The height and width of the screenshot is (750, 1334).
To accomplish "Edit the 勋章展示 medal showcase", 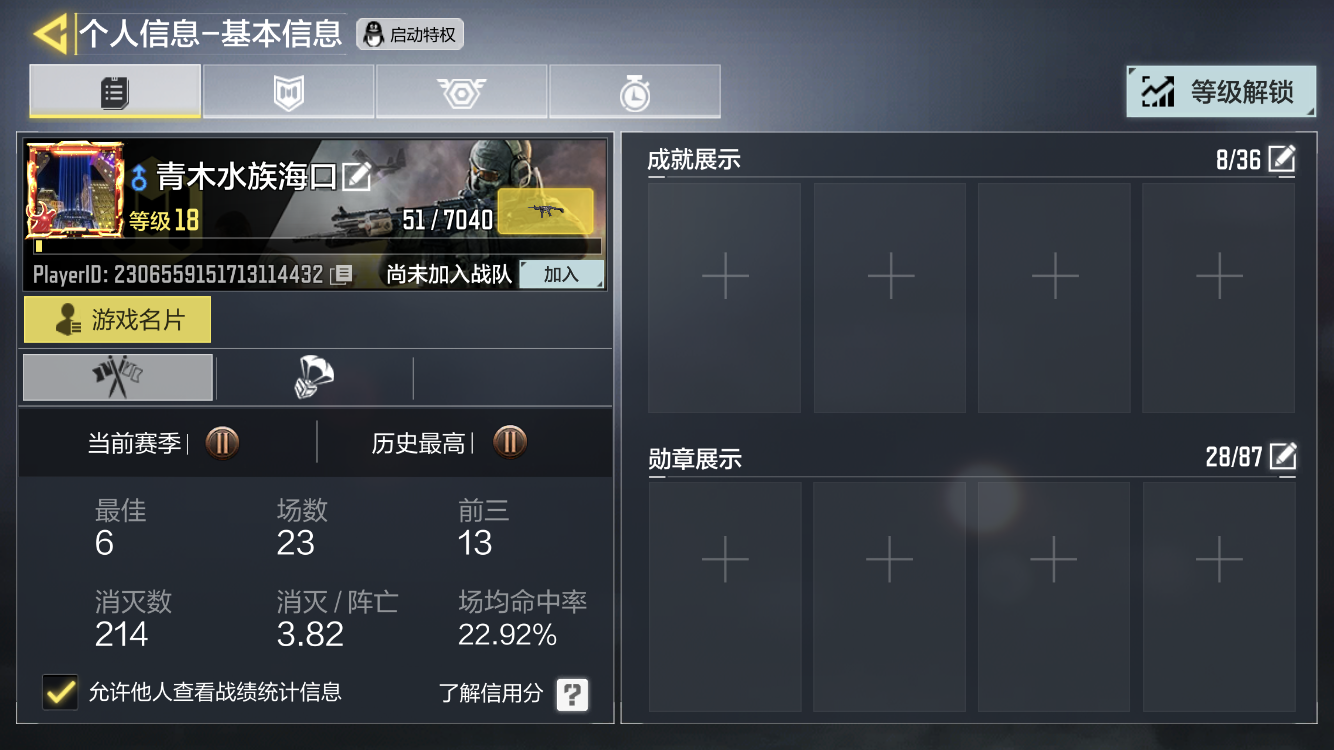I will pos(1282,457).
